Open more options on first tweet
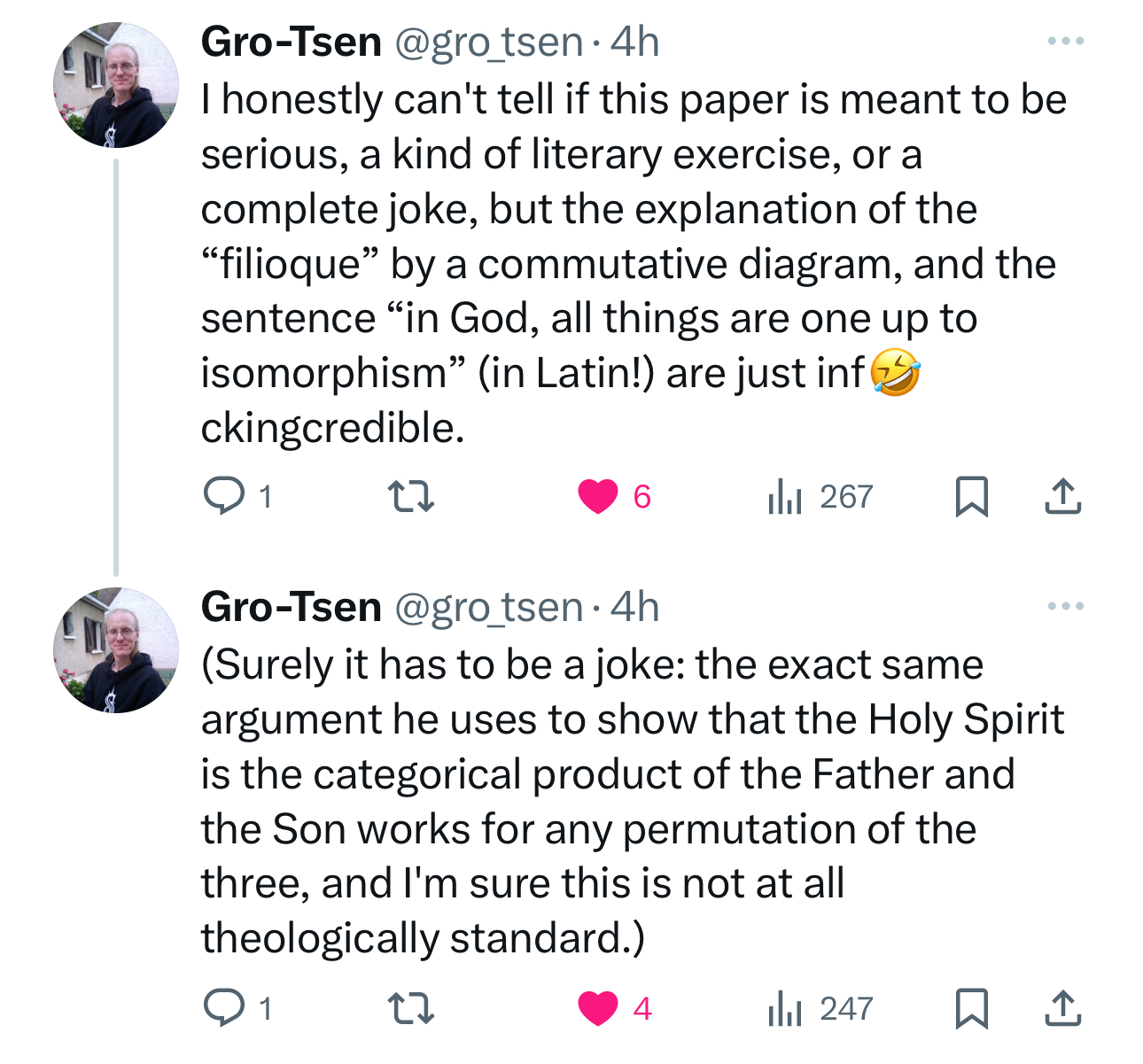The width and height of the screenshot is (1143, 1064). pyautogui.click(x=1064, y=42)
